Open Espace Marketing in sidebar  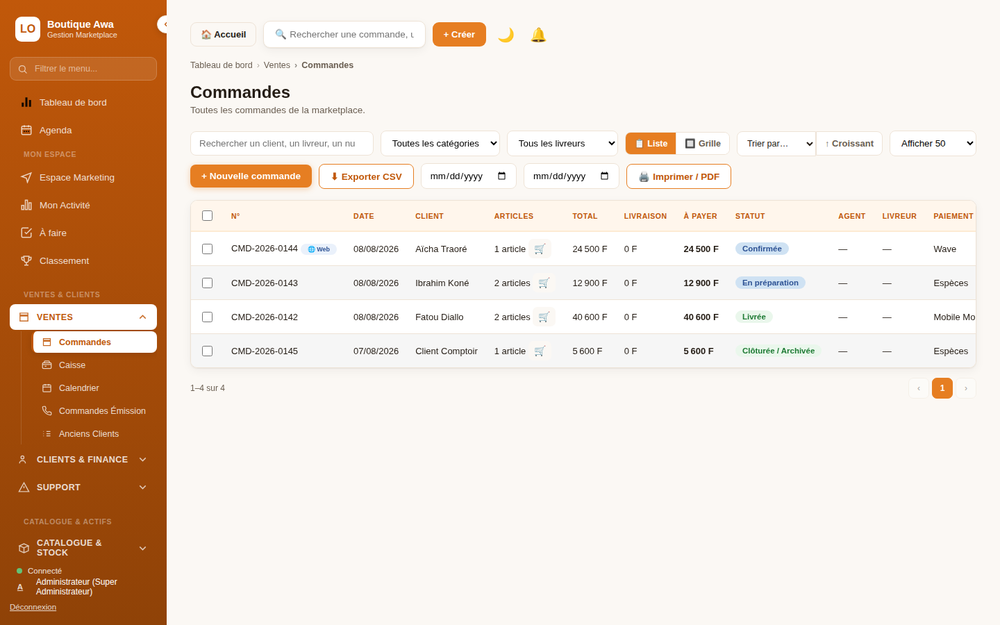pos(83,177)
